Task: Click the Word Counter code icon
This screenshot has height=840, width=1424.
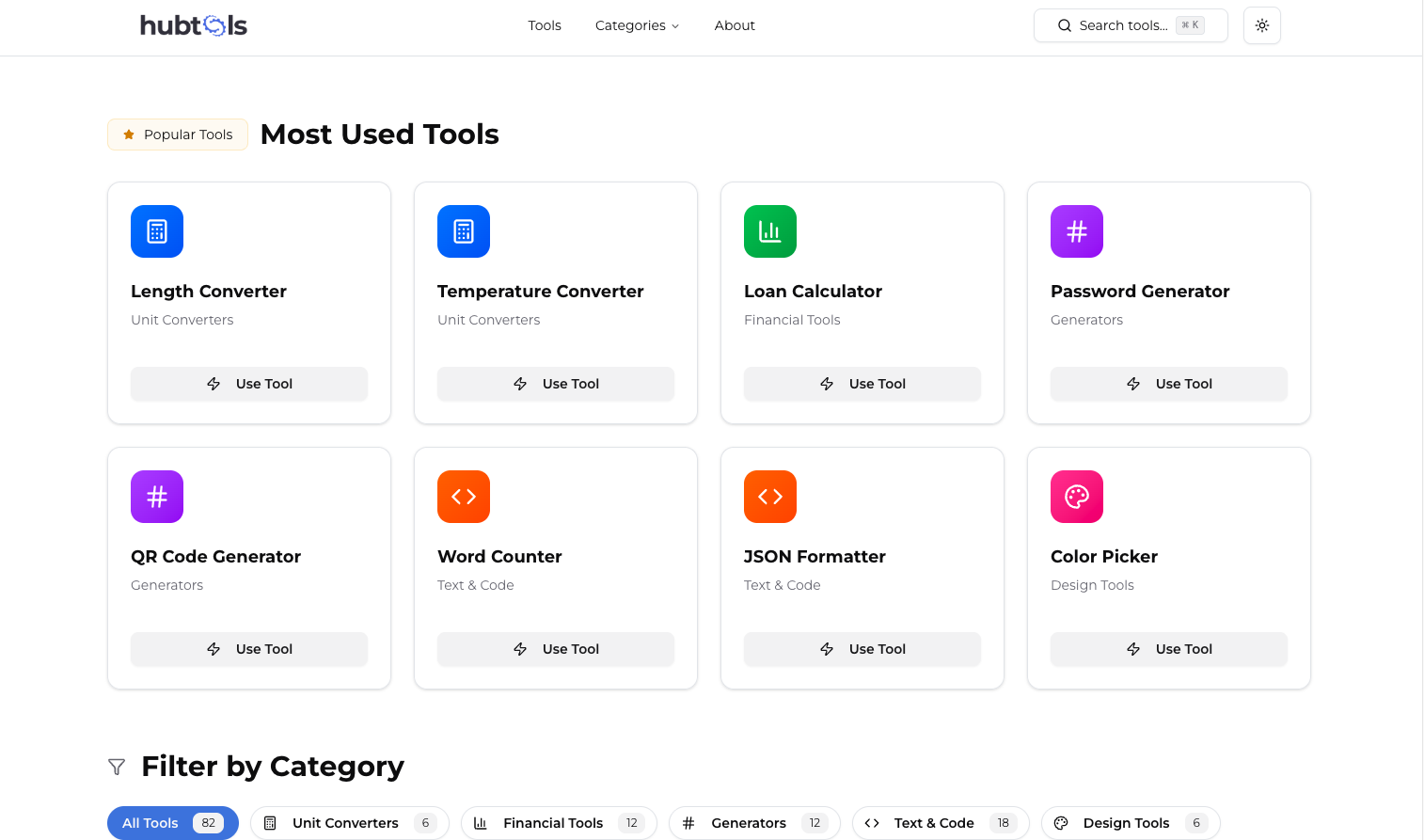Action: (463, 497)
